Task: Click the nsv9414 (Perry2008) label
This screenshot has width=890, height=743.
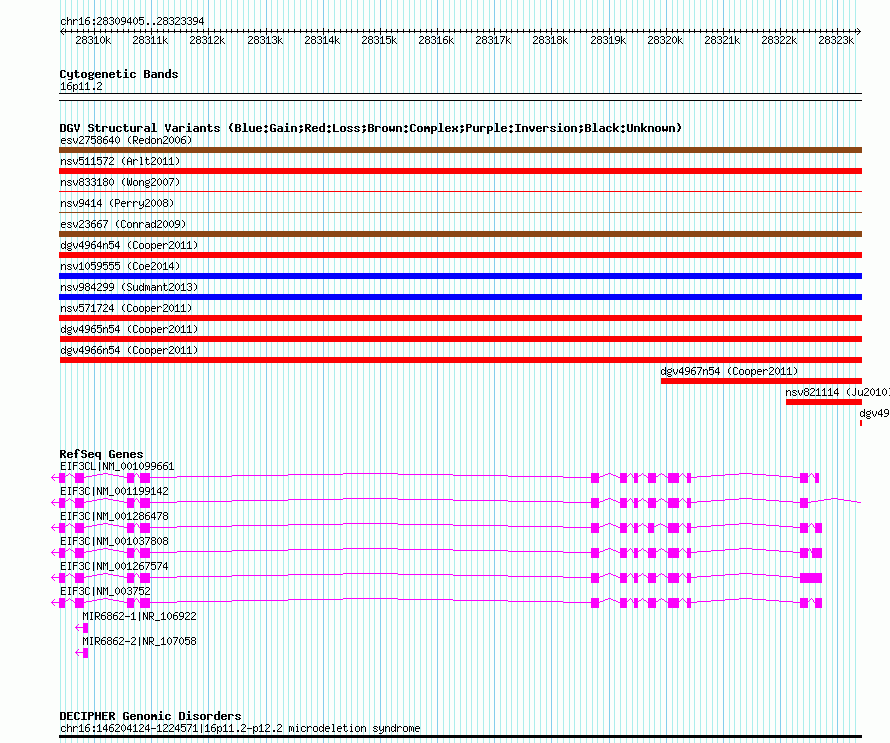Action: [x=117, y=203]
